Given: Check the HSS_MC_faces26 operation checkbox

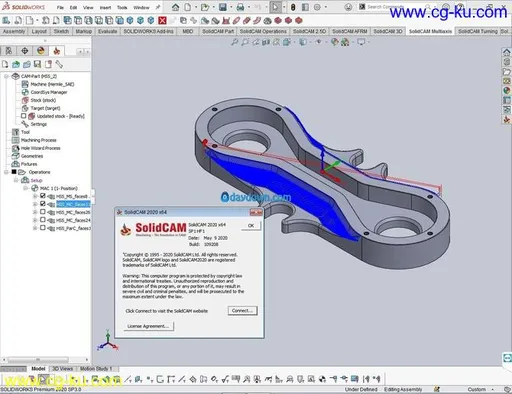Looking at the screenshot, I should 43,212.
